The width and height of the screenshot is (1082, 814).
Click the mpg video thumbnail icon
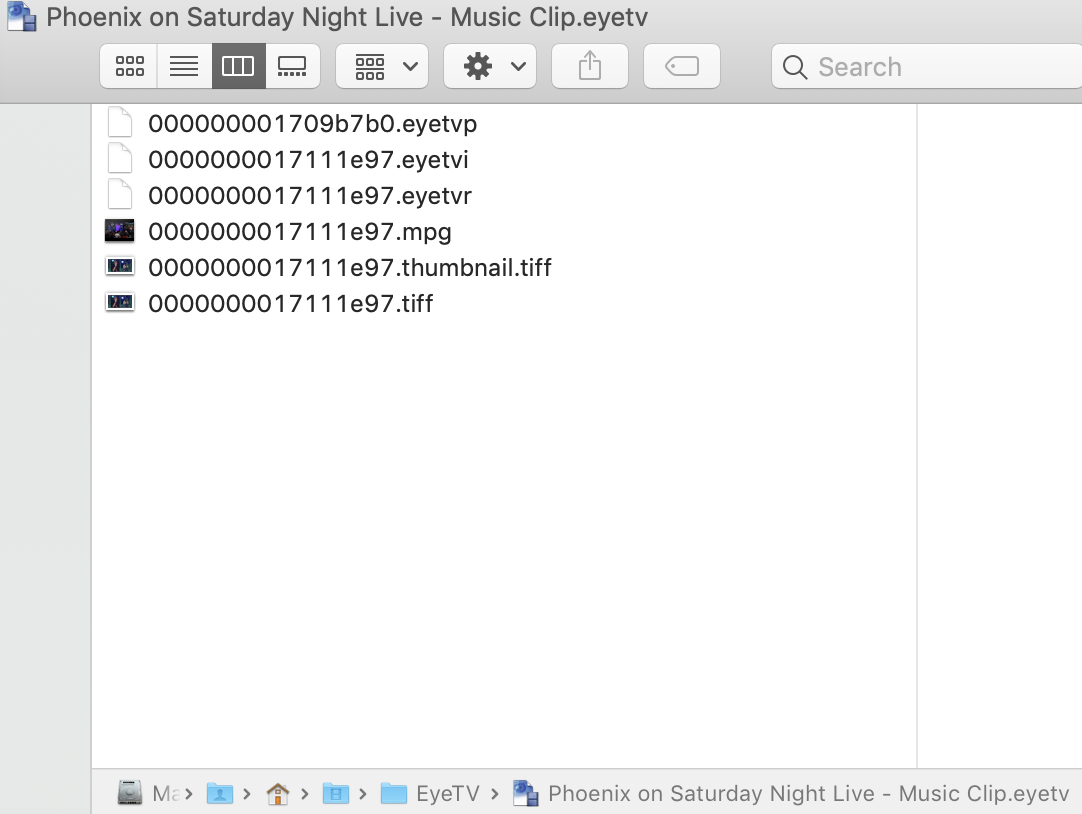pyautogui.click(x=119, y=231)
